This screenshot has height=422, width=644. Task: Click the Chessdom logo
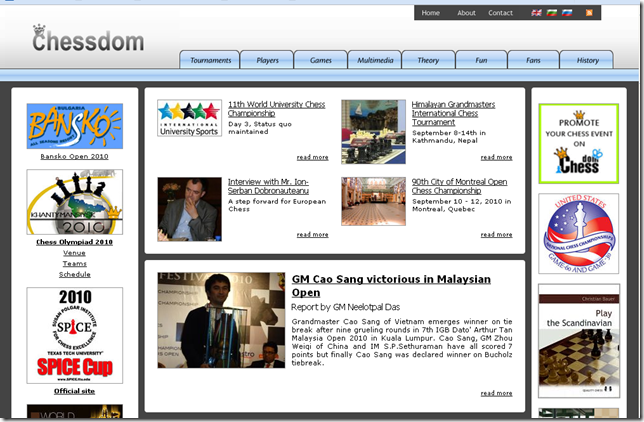[x=88, y=38]
